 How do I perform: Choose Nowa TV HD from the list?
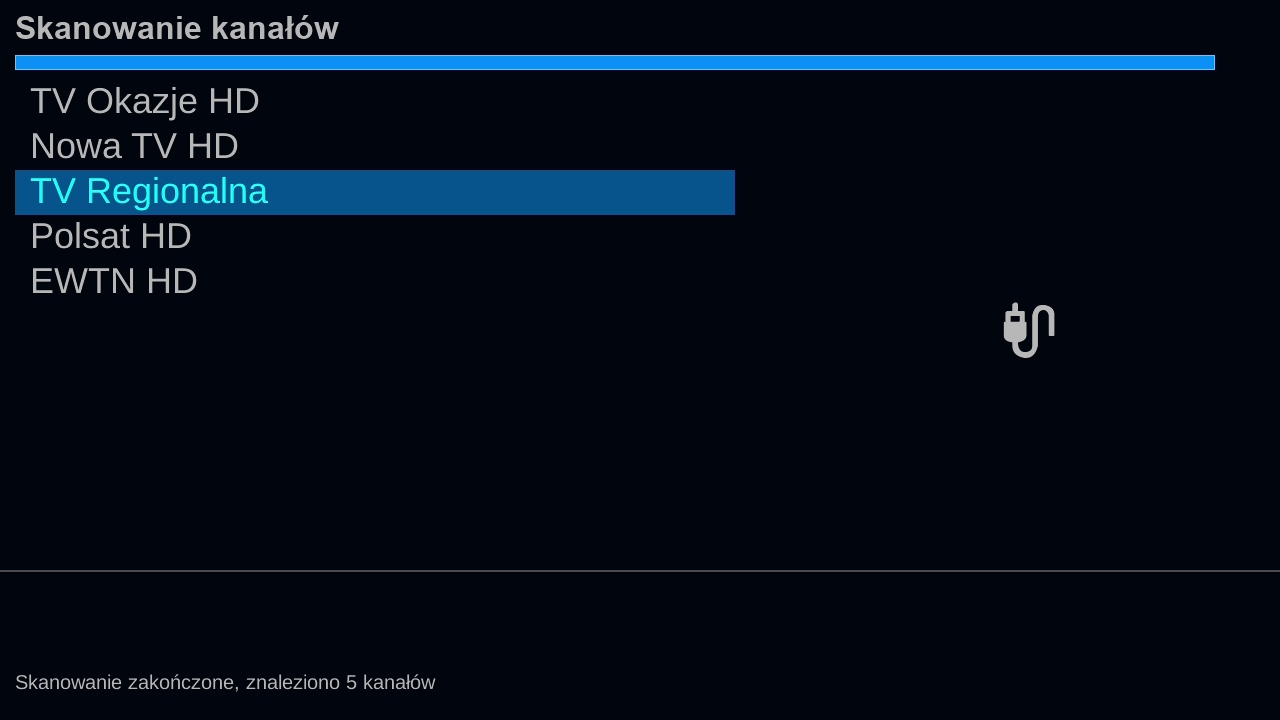click(x=134, y=146)
